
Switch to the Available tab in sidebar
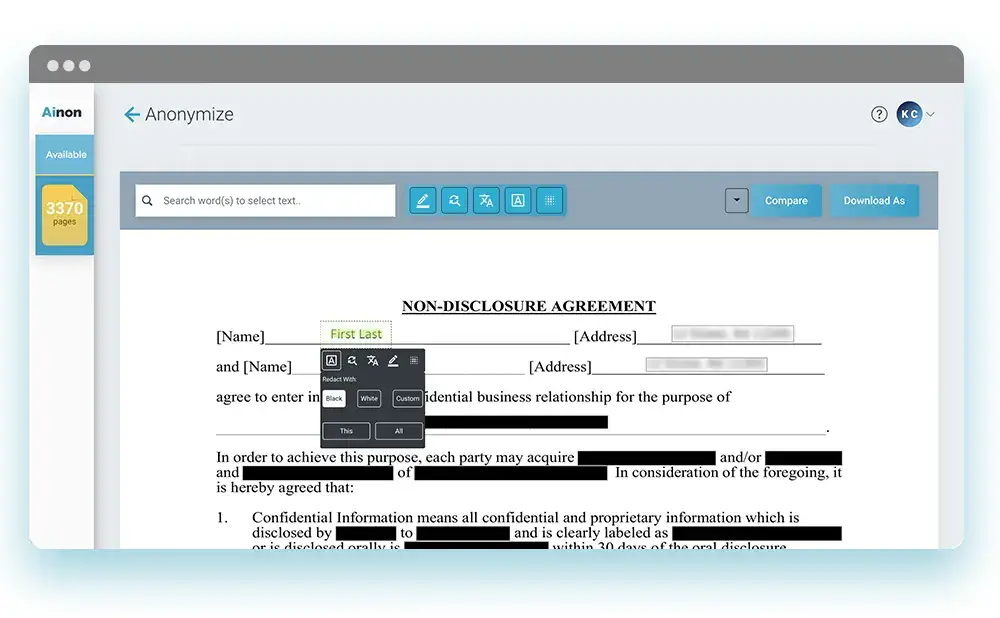click(66, 155)
